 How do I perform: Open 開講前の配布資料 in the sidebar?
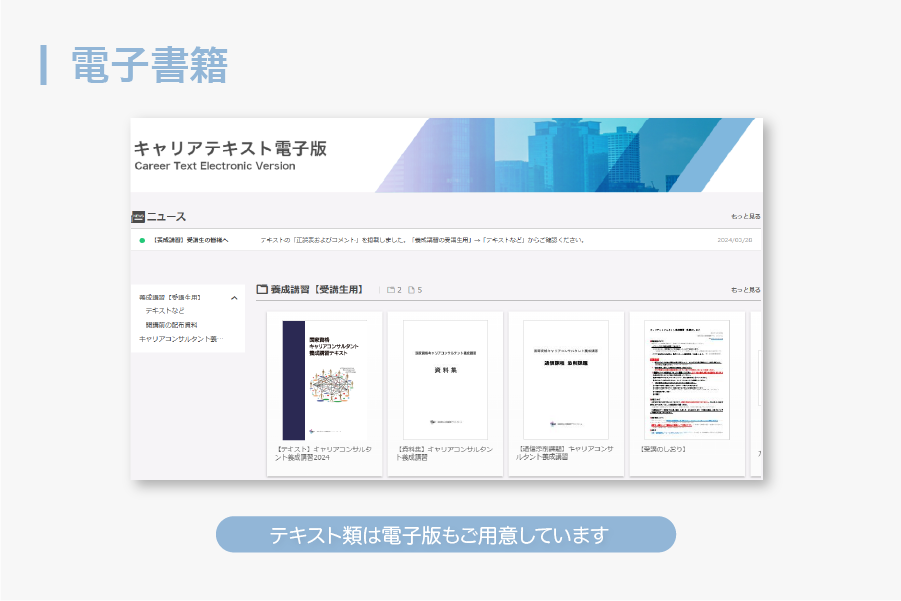[x=173, y=325]
